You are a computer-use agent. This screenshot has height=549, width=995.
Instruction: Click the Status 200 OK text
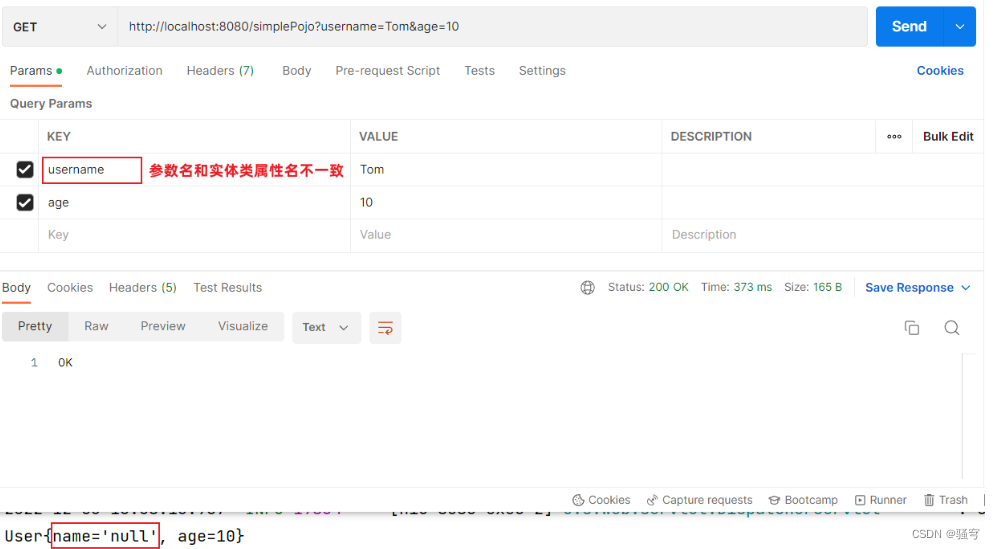pos(648,288)
